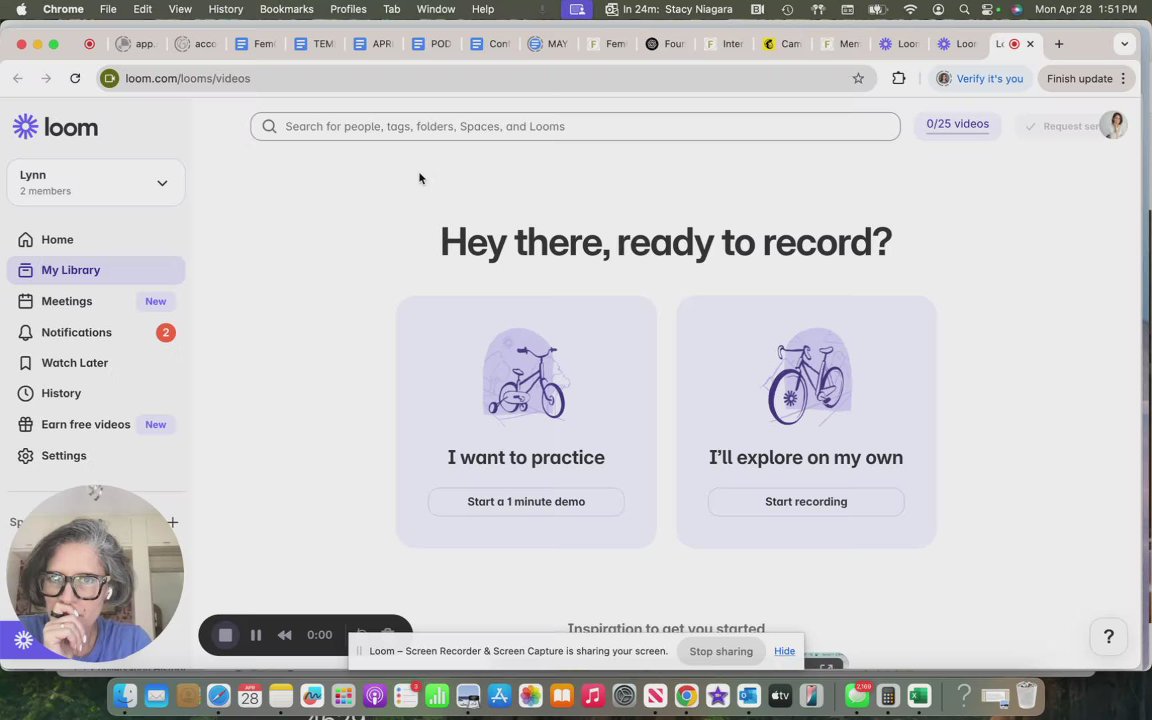Switch to the MAY browser tab
The width and height of the screenshot is (1152, 720).
[548, 44]
